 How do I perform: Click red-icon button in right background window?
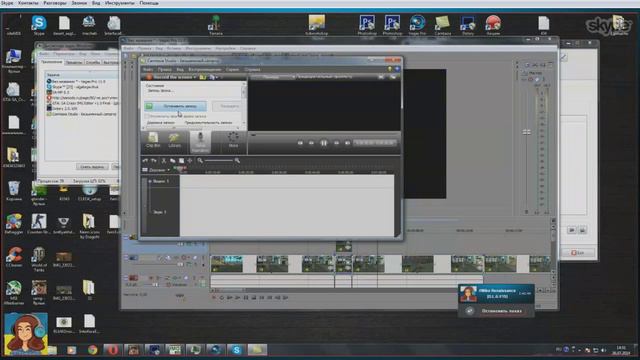pyautogui.click(x=578, y=253)
